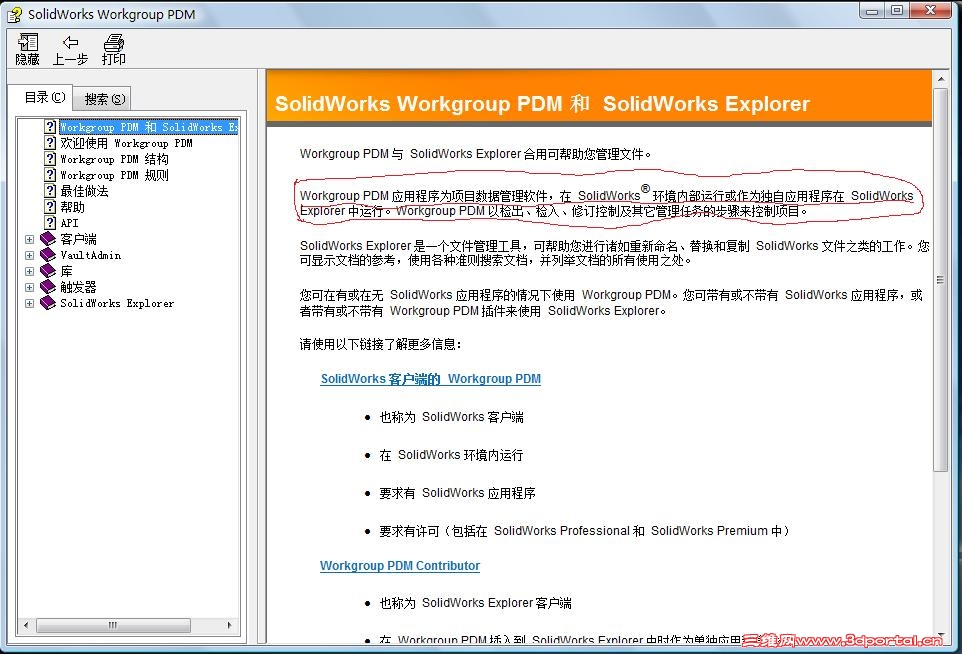
Task: Click the help window title bar icon
Action: [15, 14]
